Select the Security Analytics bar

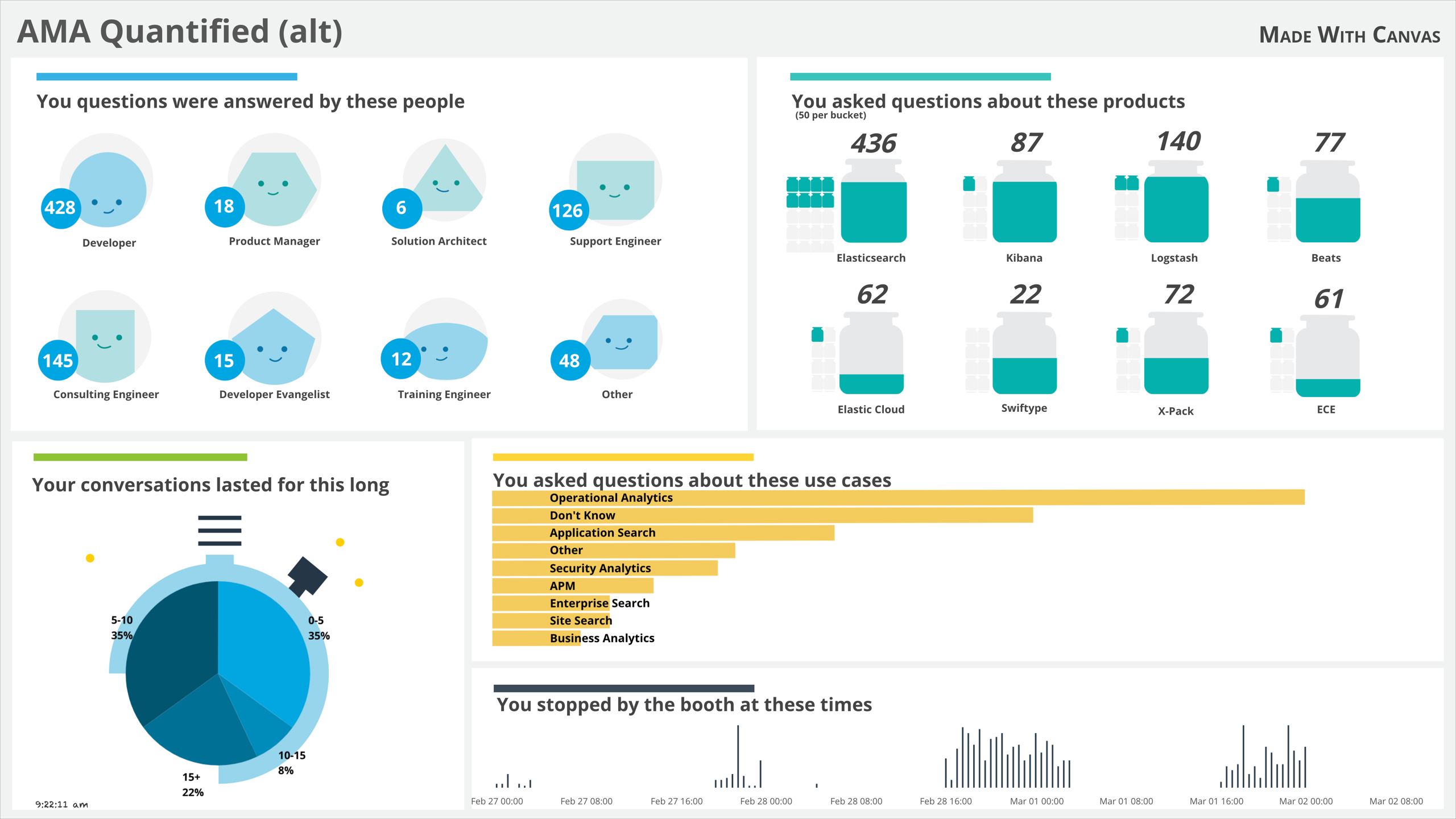tap(604, 568)
